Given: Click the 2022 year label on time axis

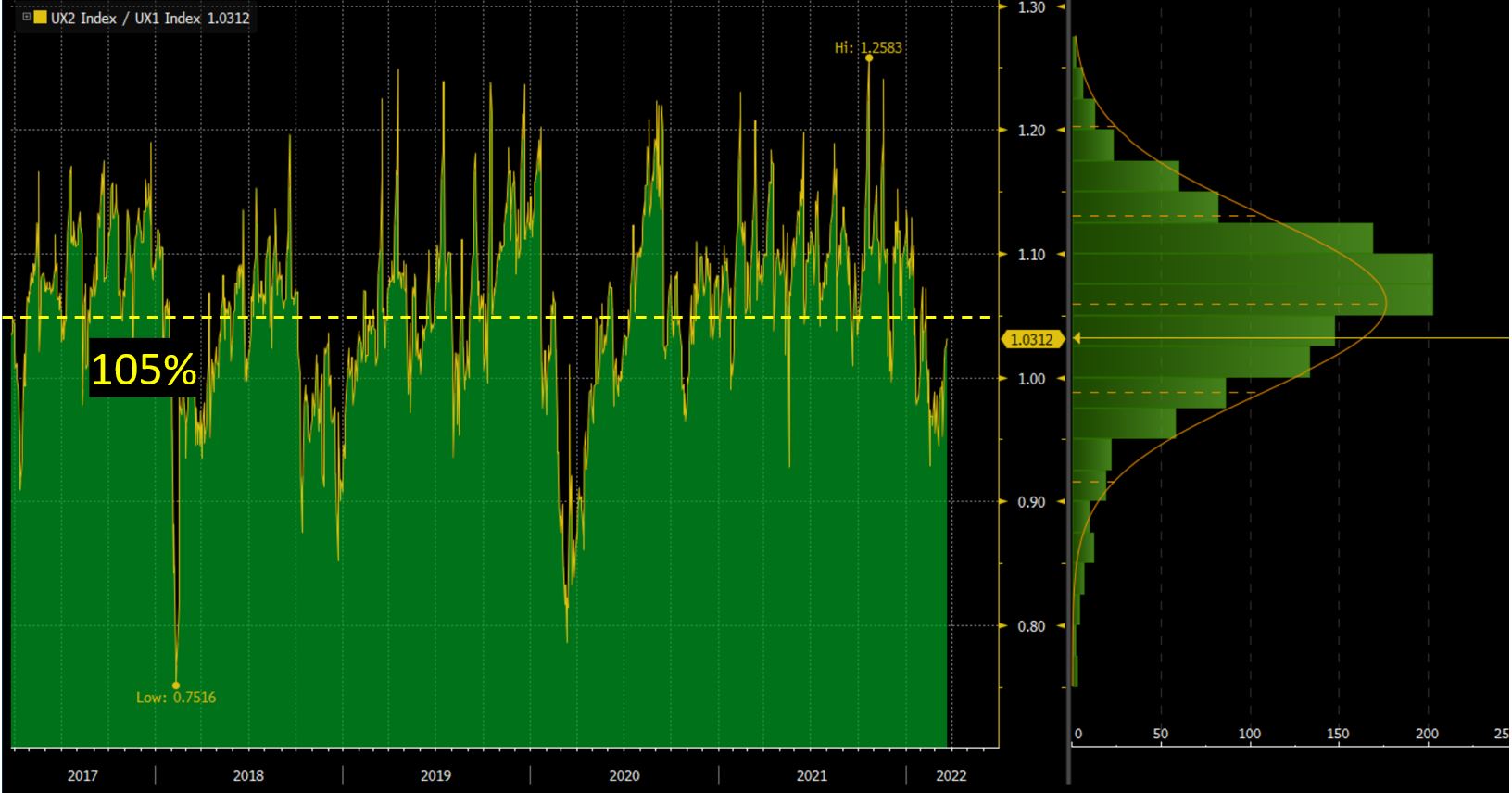Looking at the screenshot, I should click(x=951, y=775).
